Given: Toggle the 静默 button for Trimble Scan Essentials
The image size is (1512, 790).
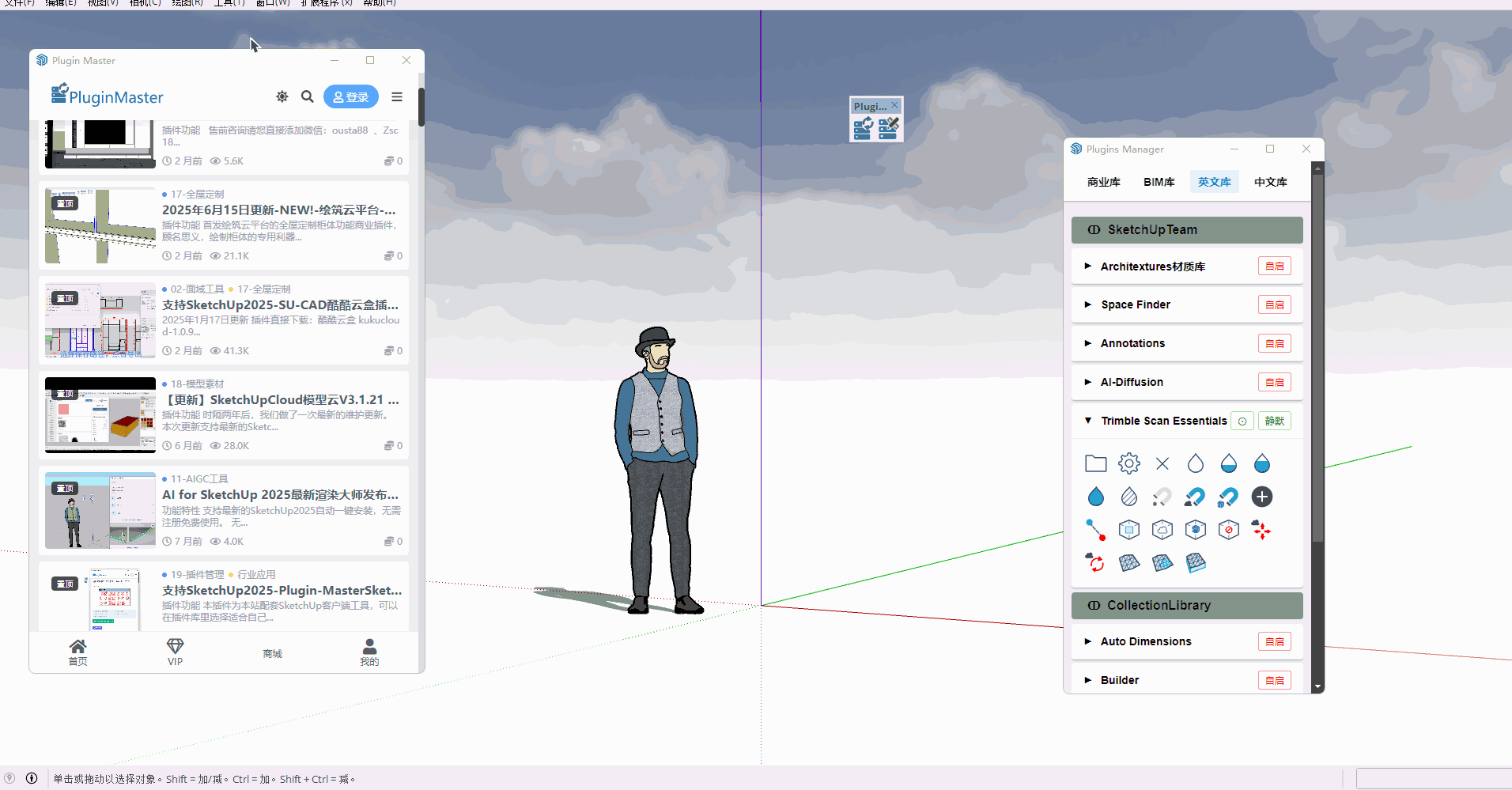Looking at the screenshot, I should (1274, 421).
